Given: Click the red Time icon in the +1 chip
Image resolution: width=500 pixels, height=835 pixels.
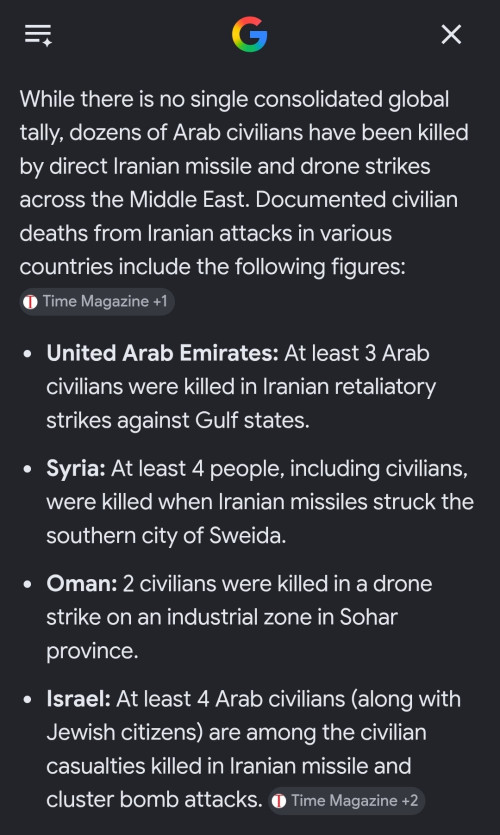Looking at the screenshot, I should point(30,302).
